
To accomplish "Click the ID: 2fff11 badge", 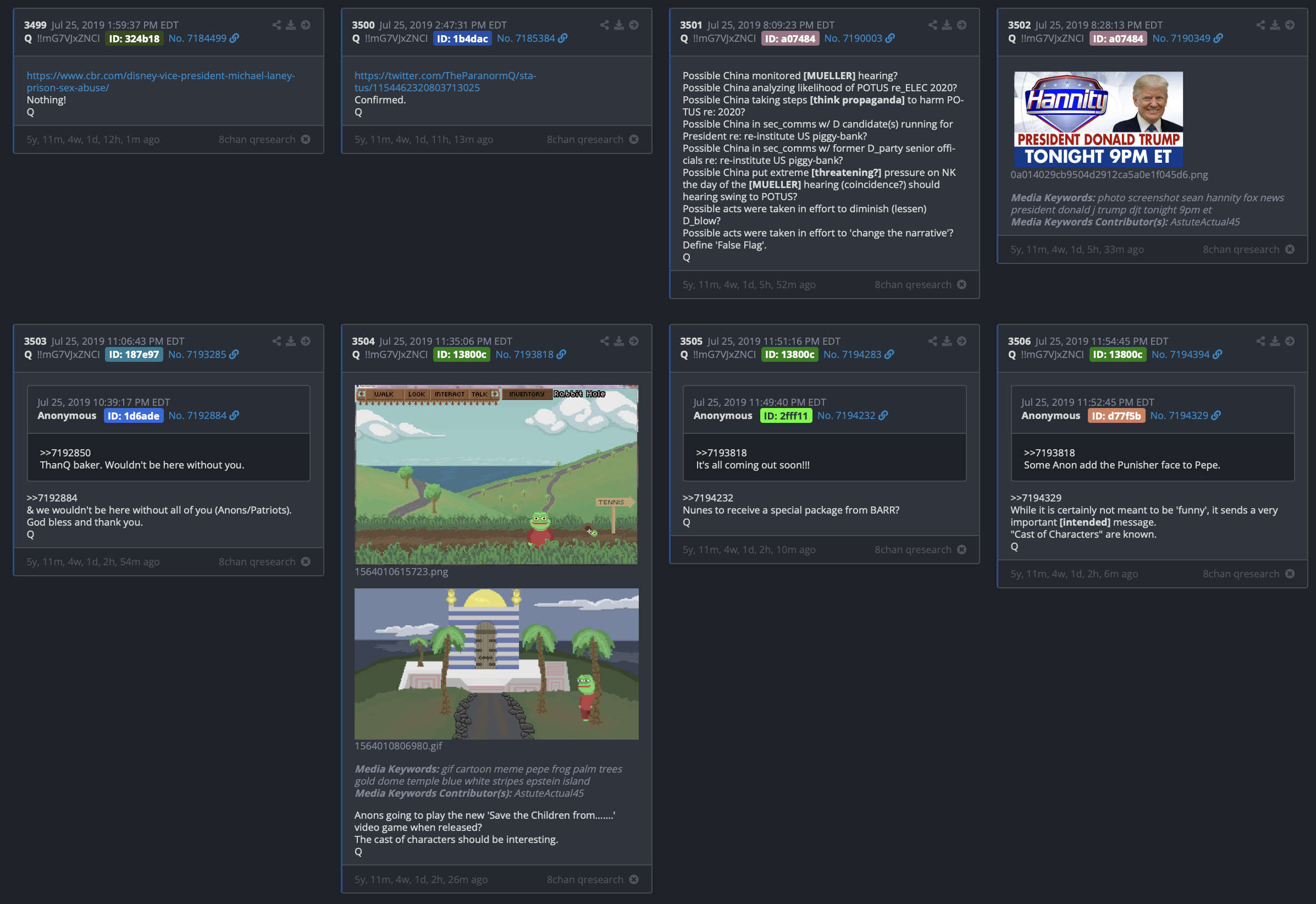I will click(786, 416).
